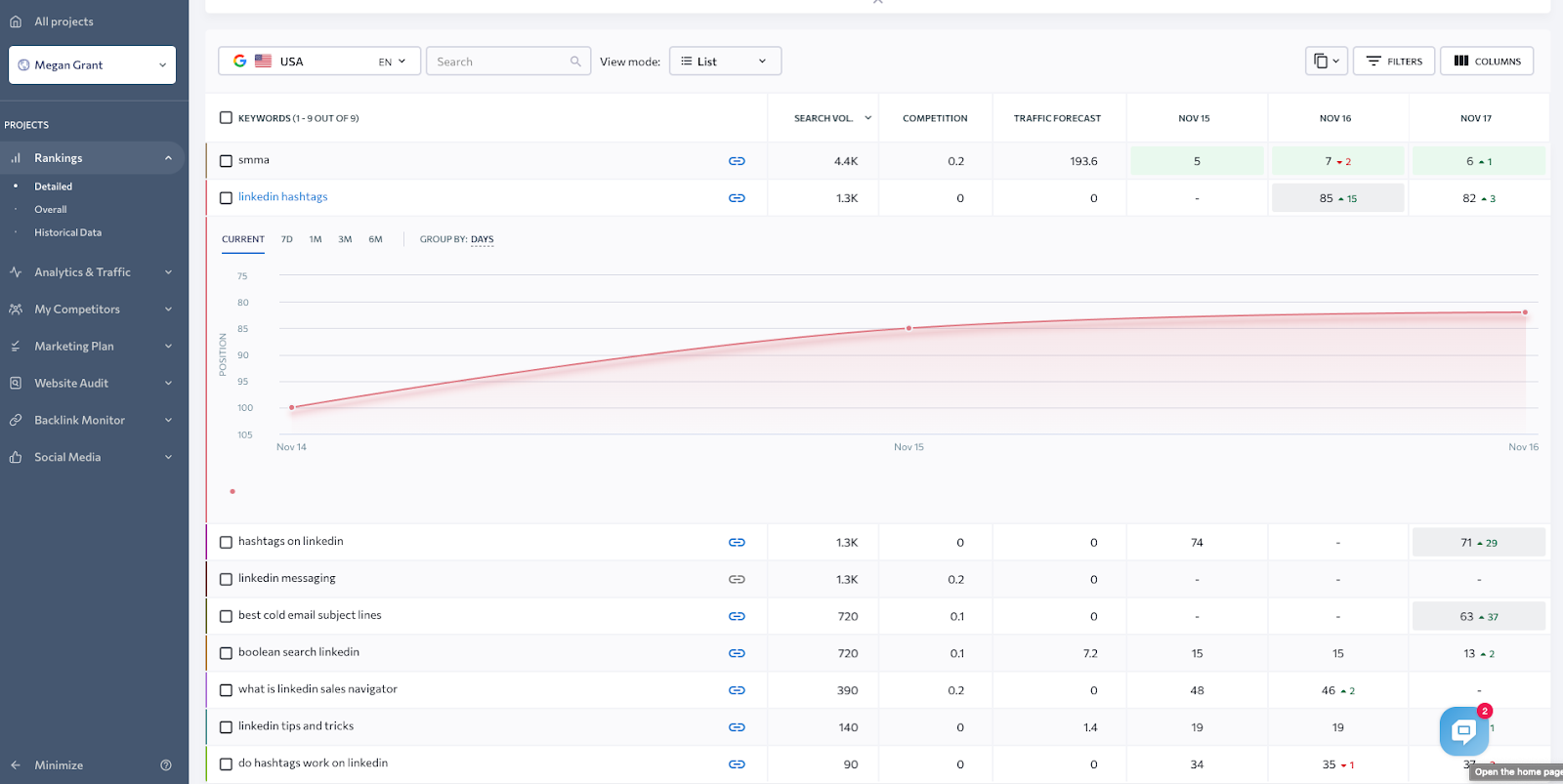The image size is (1563, 784).
Task: Open the Overall rankings view
Action: tap(51, 210)
